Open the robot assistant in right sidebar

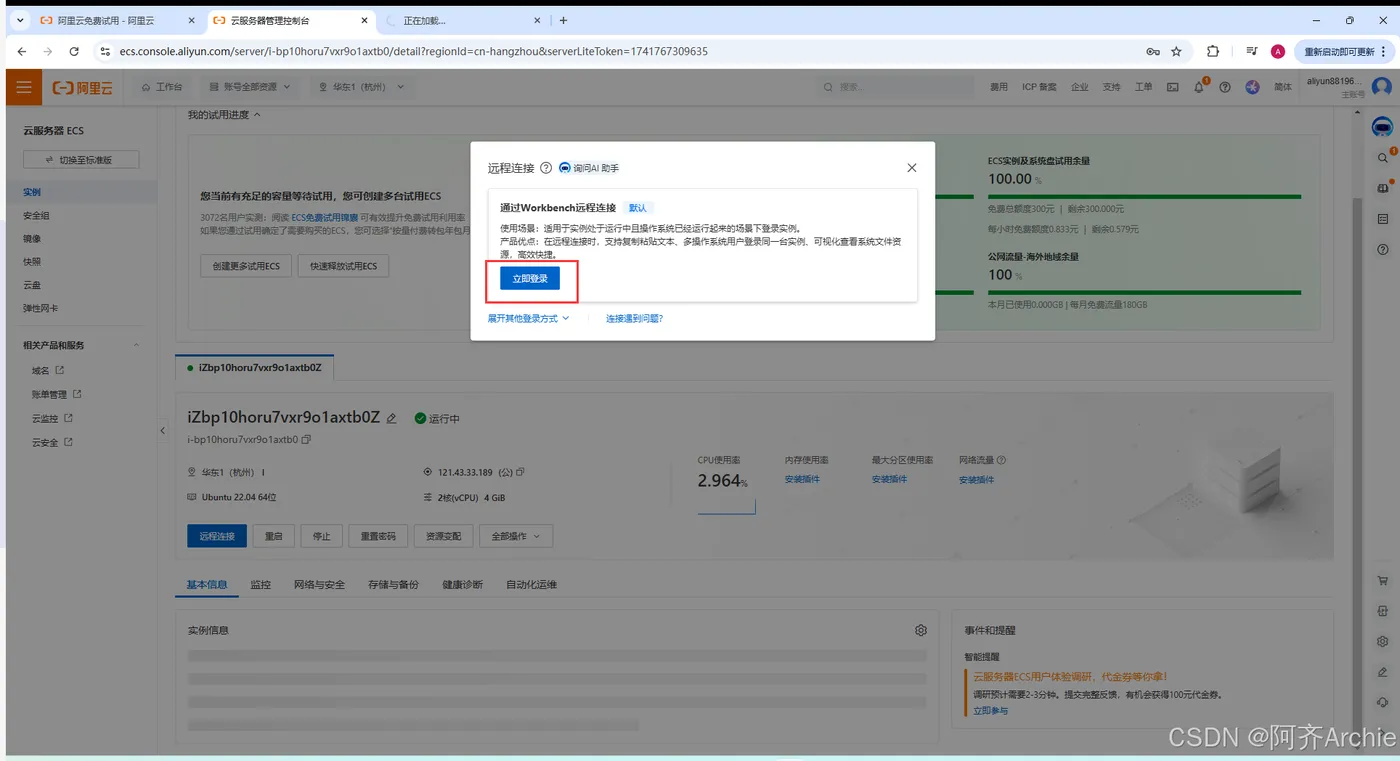[1382, 127]
